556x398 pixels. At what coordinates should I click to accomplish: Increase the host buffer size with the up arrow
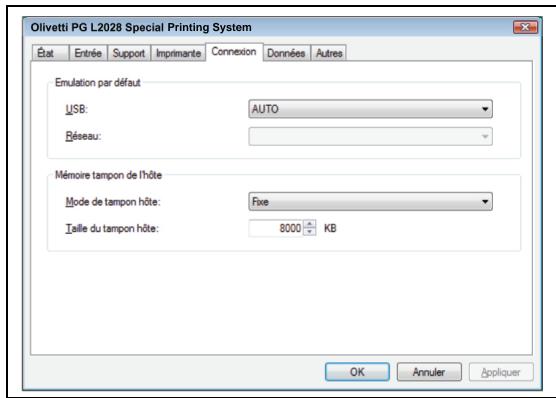tap(310, 224)
